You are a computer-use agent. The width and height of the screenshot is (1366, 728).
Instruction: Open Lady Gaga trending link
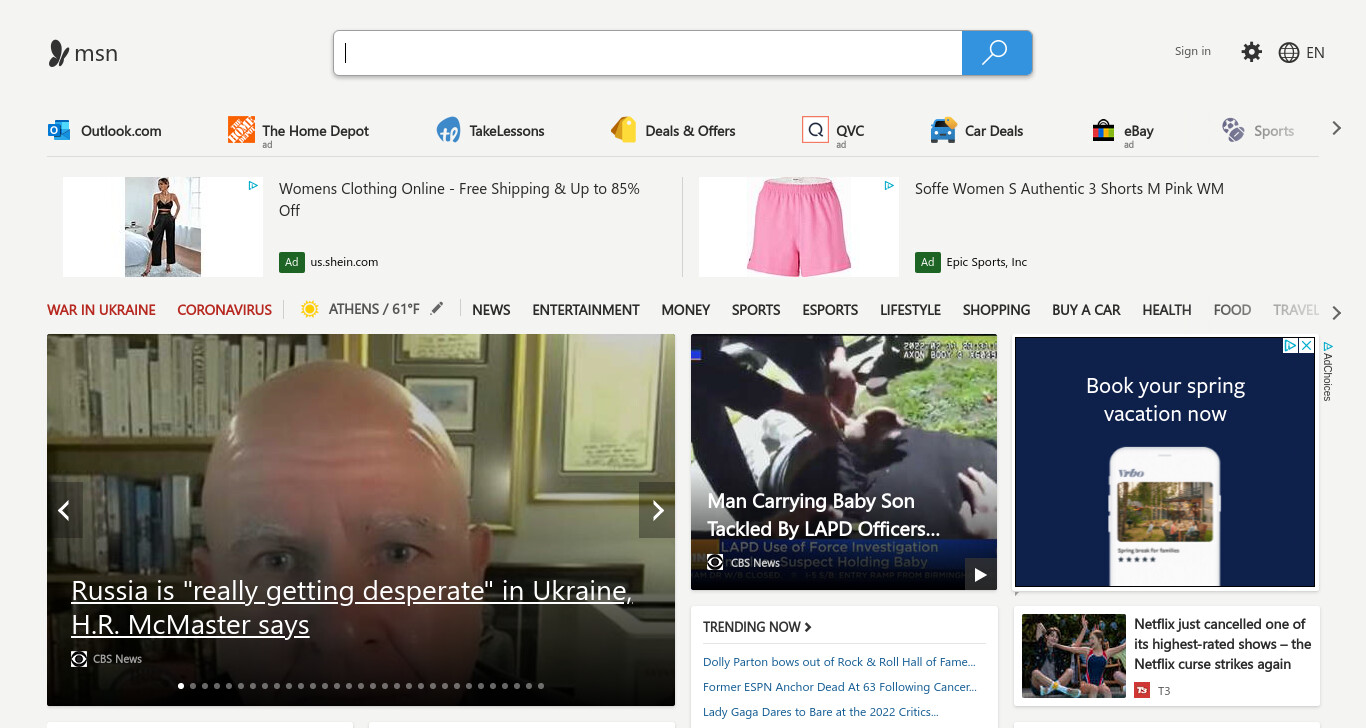(821, 712)
